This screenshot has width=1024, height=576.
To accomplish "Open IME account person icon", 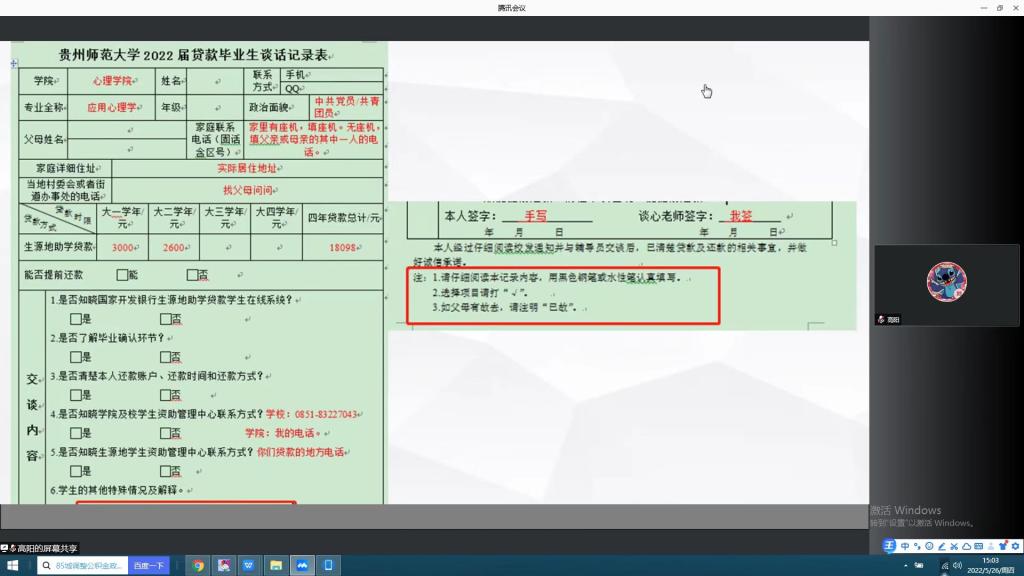I will (991, 547).
